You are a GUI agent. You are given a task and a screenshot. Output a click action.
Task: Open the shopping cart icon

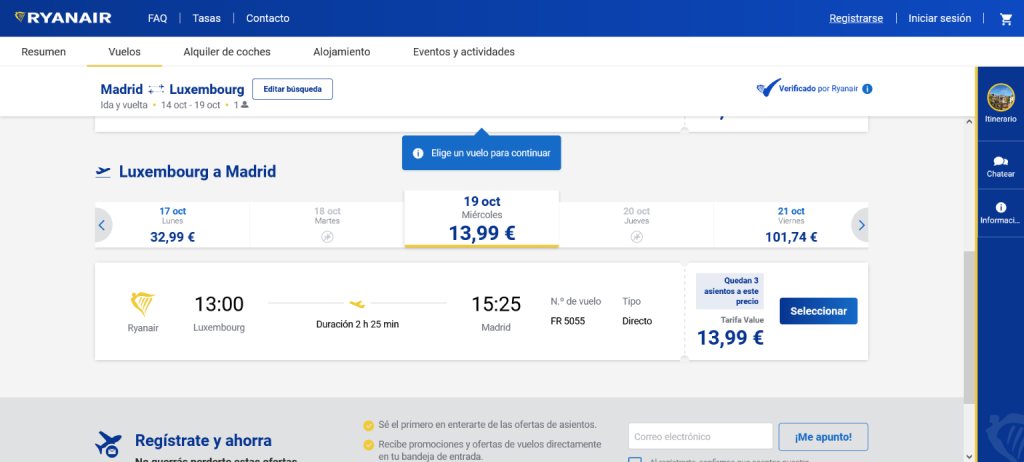(x=1006, y=18)
